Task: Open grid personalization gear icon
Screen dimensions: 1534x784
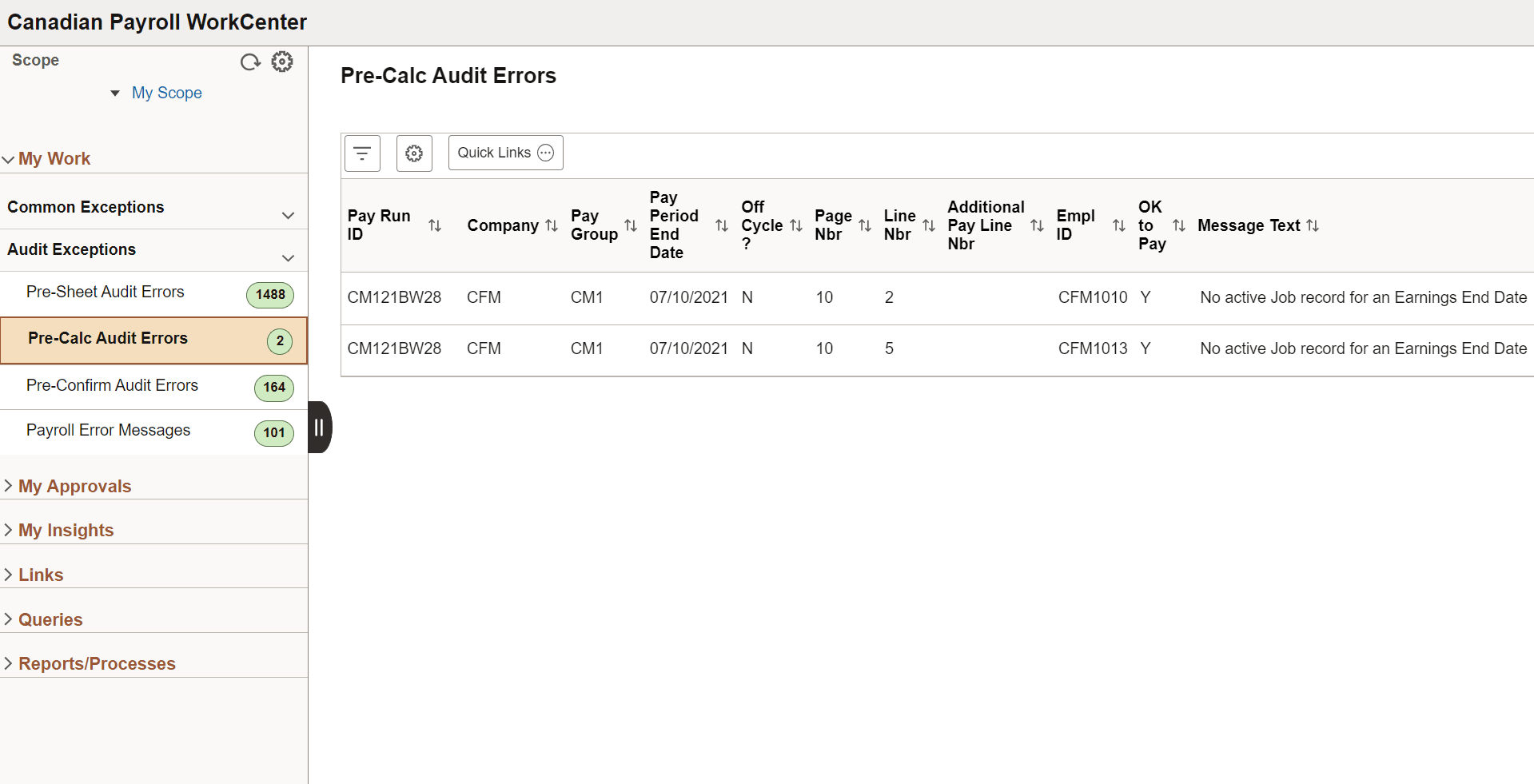Action: coord(414,153)
